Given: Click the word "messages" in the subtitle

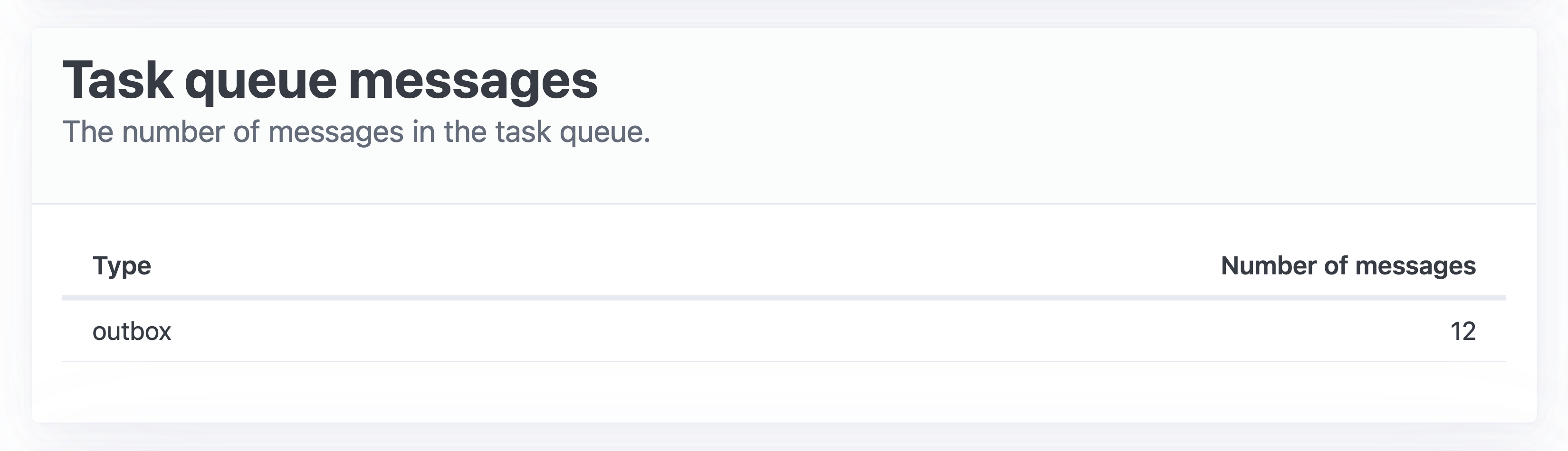Looking at the screenshot, I should 335,133.
